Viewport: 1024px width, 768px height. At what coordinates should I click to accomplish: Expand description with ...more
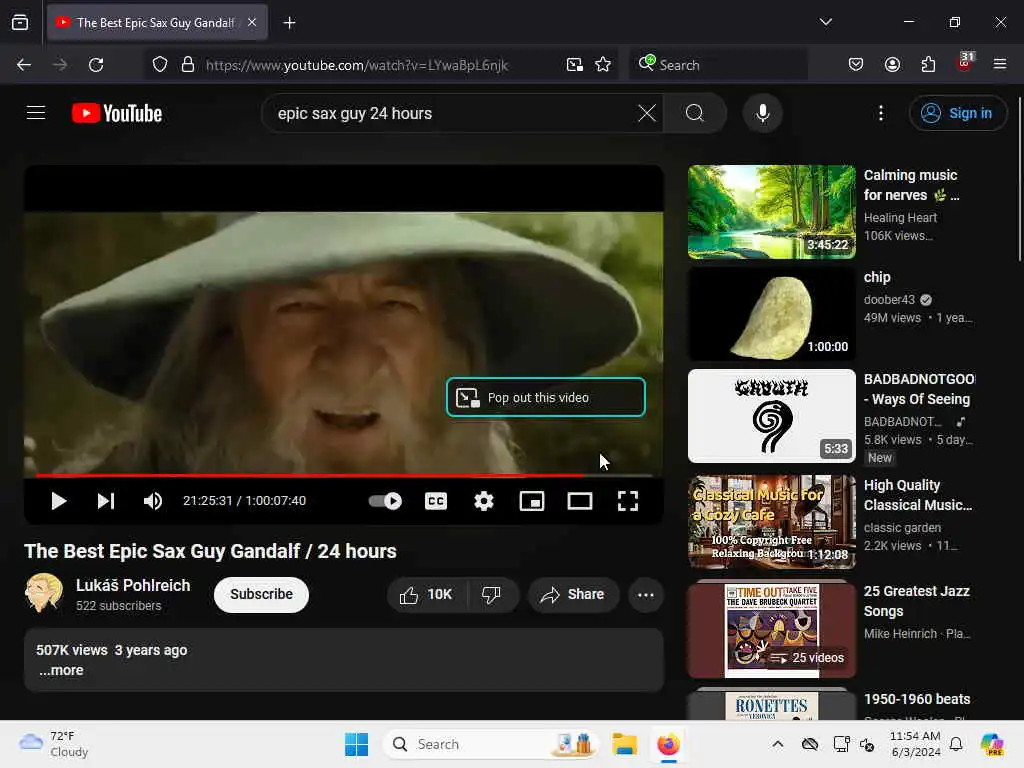(61, 670)
